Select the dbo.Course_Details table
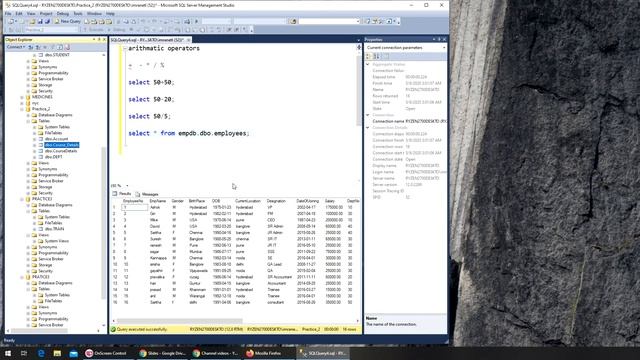640x360 pixels. click(62, 145)
